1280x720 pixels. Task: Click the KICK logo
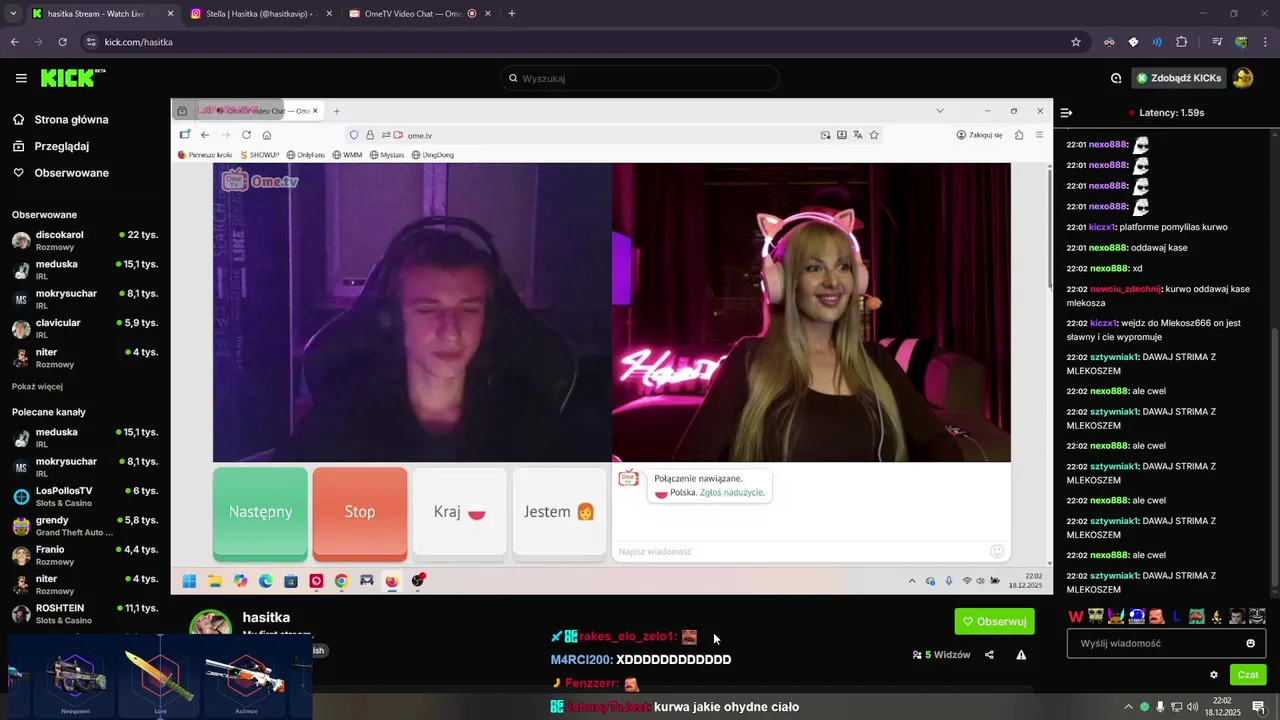pyautogui.click(x=73, y=78)
